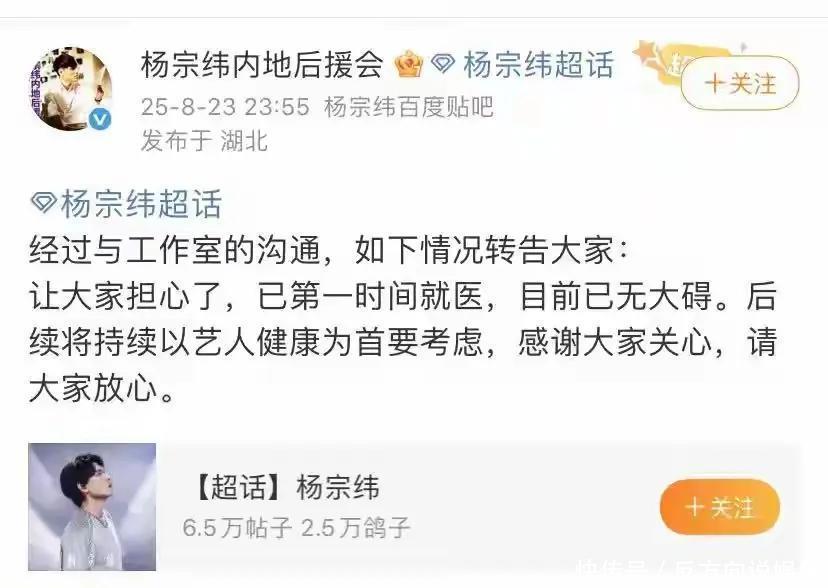The width and height of the screenshot is (828, 588).
Task: Click the 2.5万鸽子 follower count
Action: click(x=356, y=527)
